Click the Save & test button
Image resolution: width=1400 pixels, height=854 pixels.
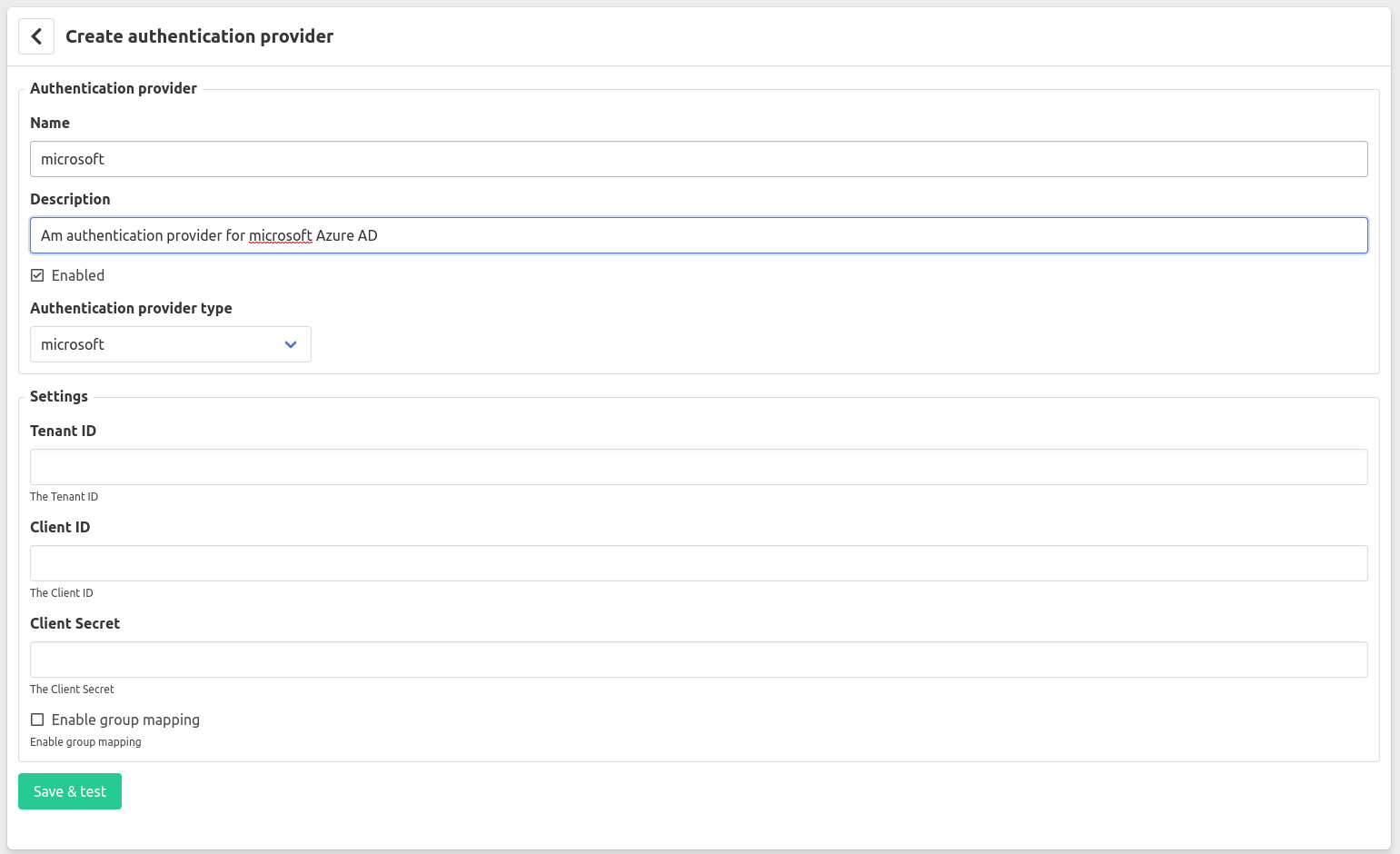click(70, 791)
